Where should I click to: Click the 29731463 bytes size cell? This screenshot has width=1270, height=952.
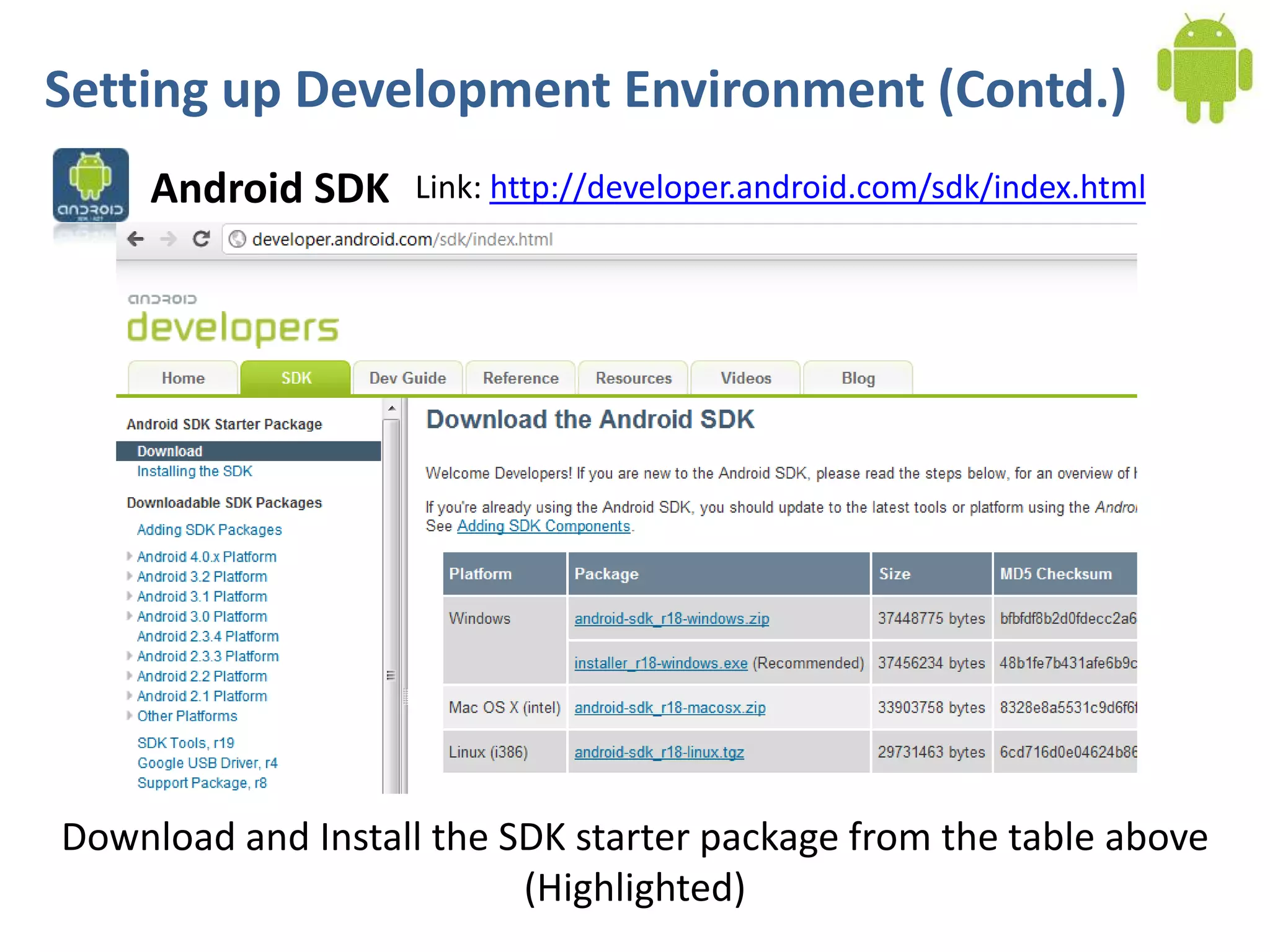tap(931, 752)
